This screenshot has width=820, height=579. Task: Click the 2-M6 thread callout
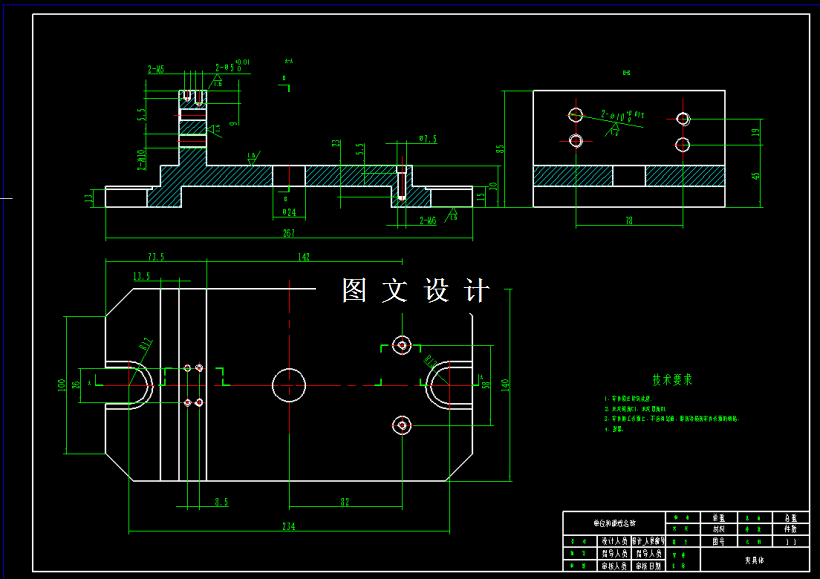coord(427,221)
